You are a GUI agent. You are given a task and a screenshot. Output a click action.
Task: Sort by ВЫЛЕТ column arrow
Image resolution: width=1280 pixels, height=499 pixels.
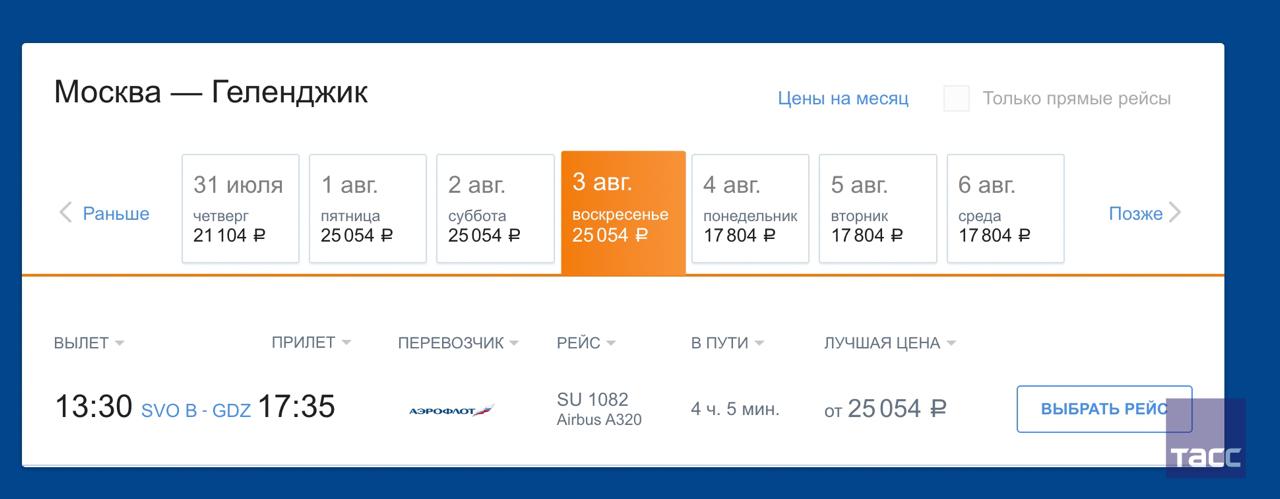[x=119, y=344]
